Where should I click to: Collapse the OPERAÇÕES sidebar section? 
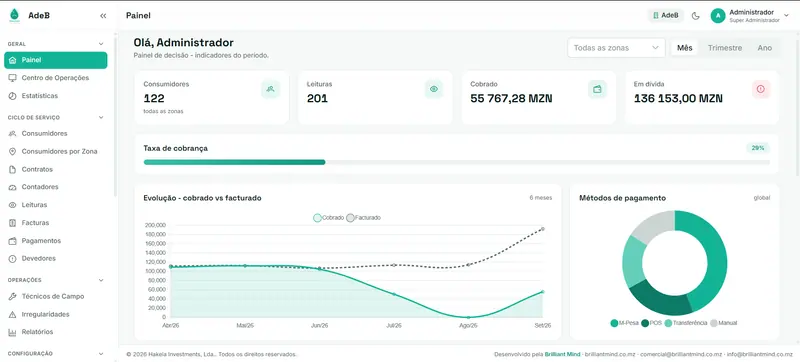[101, 280]
